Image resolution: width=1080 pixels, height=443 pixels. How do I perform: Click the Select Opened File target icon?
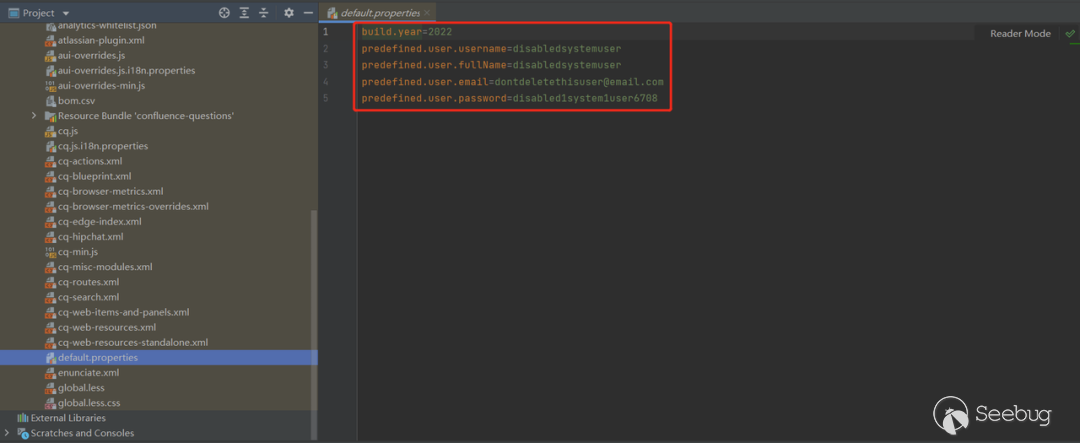point(224,13)
